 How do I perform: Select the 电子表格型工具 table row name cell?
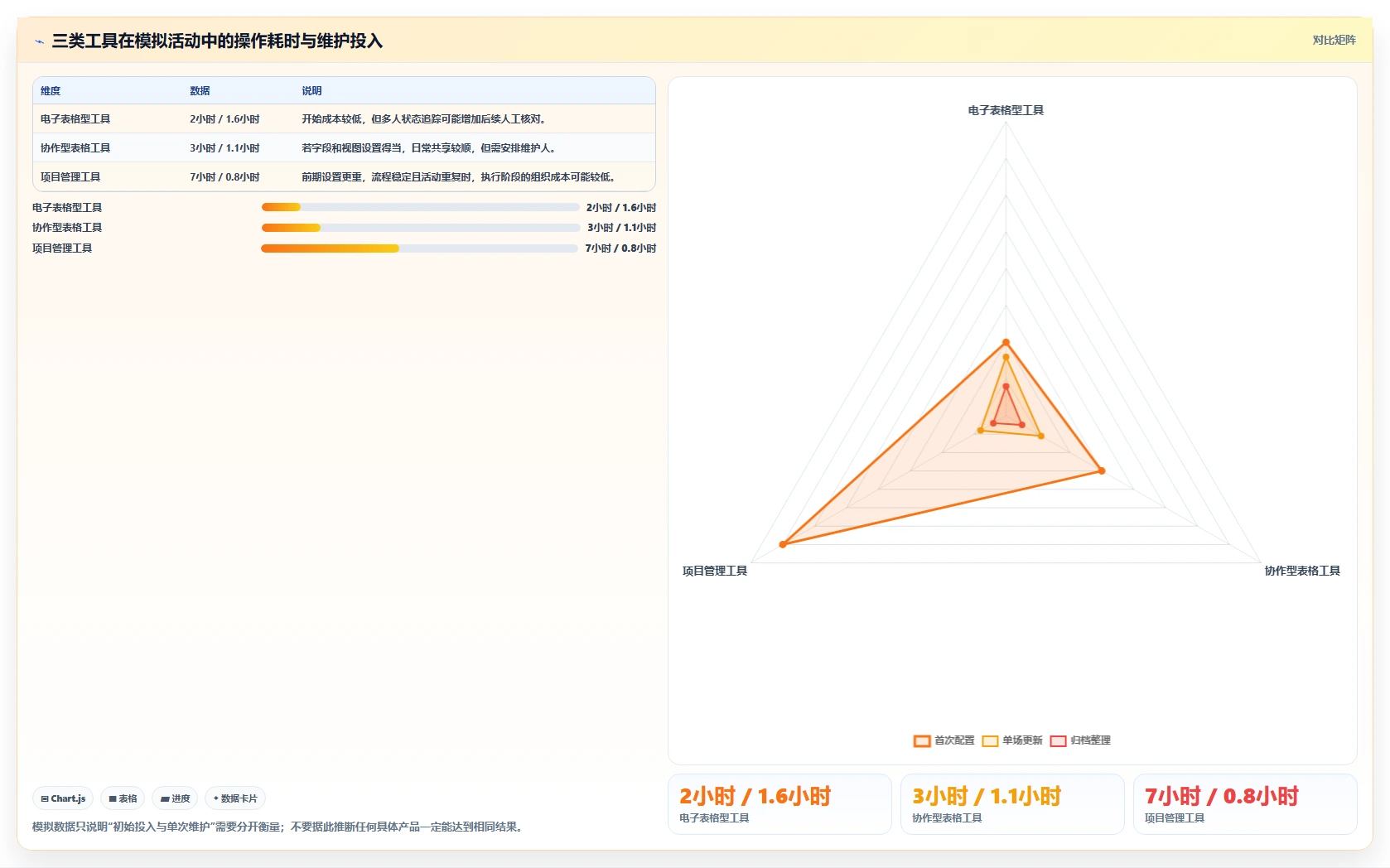click(x=75, y=119)
